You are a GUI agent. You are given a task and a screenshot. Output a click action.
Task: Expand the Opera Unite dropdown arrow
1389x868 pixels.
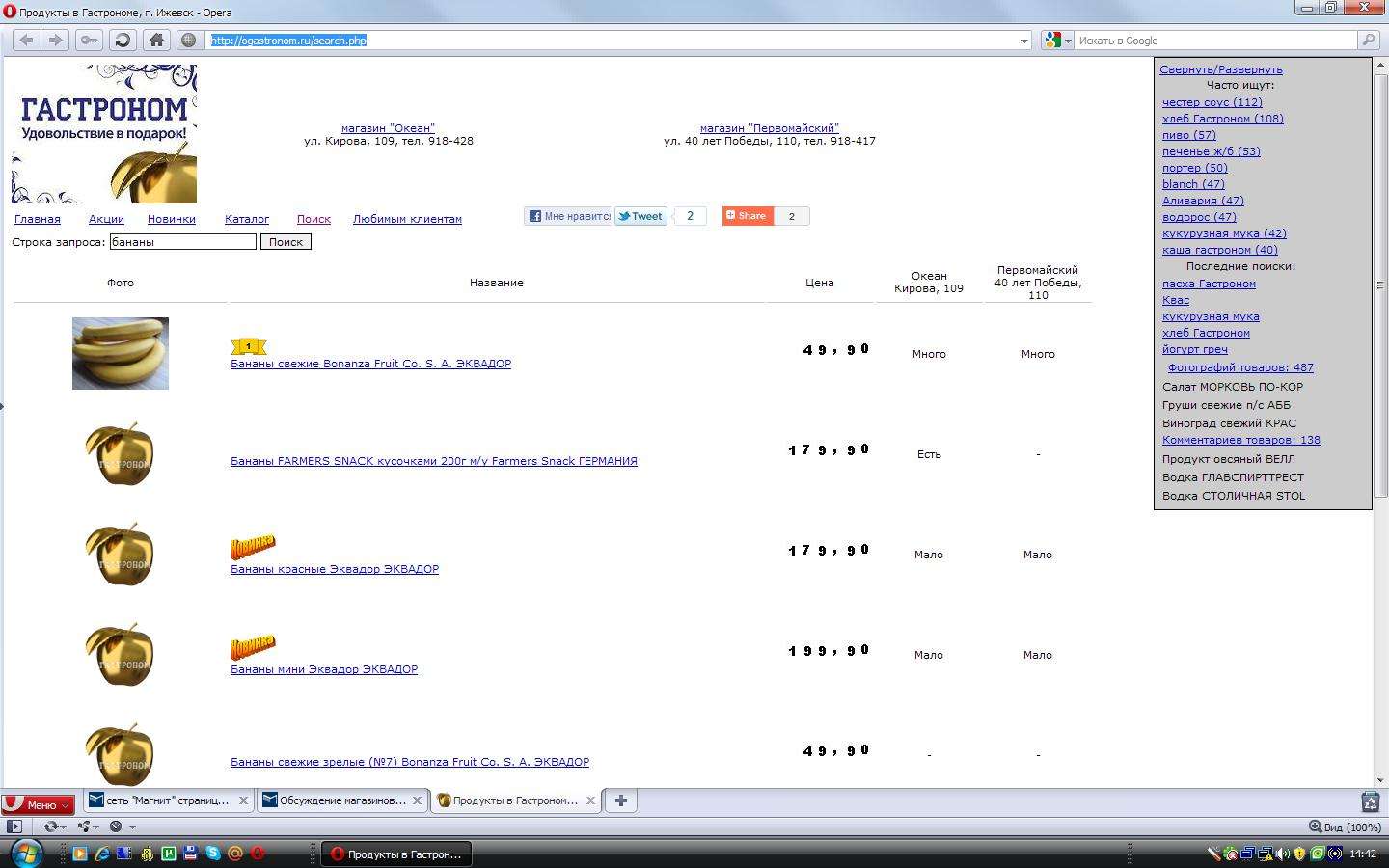(x=95, y=827)
